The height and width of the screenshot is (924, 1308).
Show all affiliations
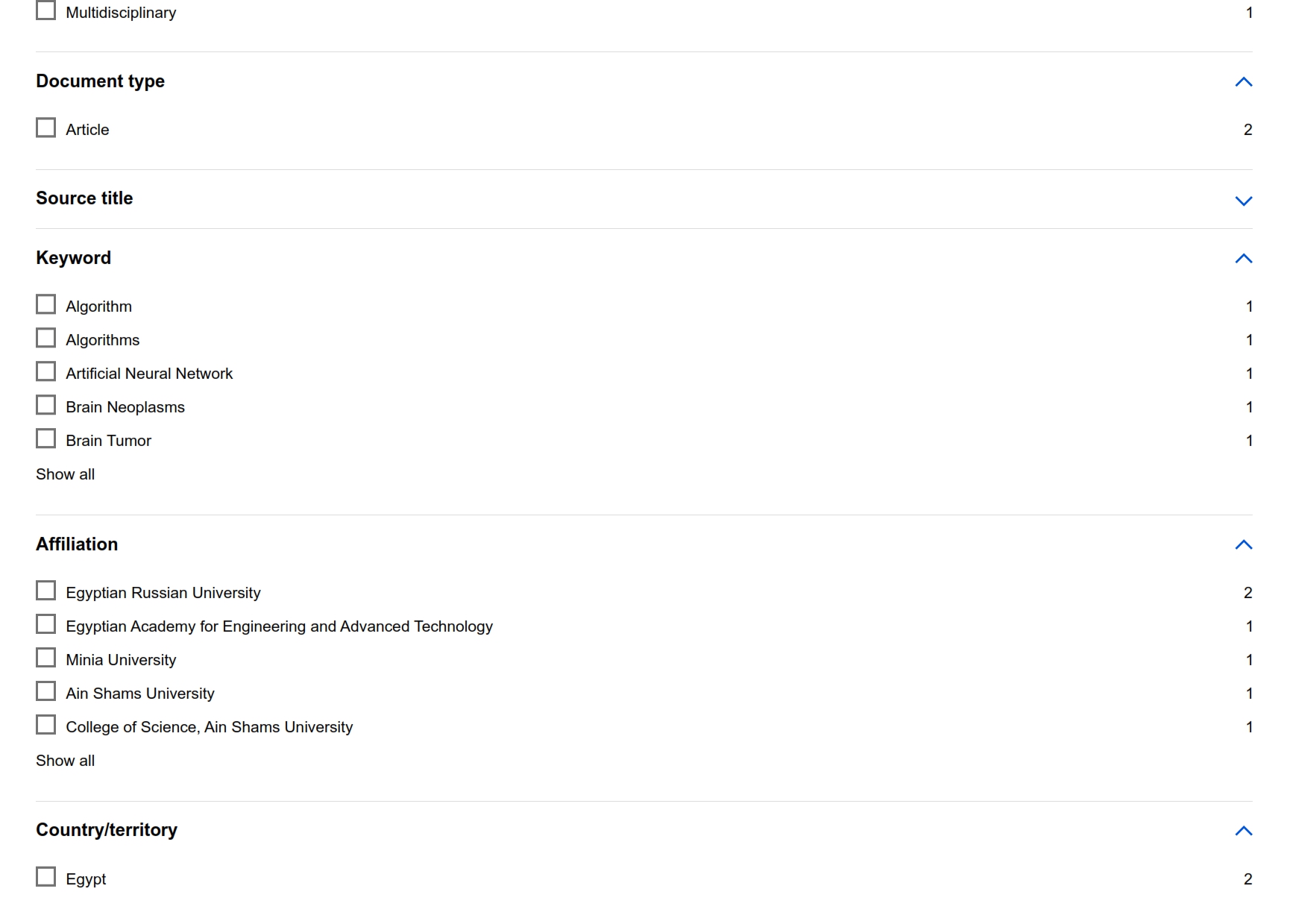click(66, 761)
